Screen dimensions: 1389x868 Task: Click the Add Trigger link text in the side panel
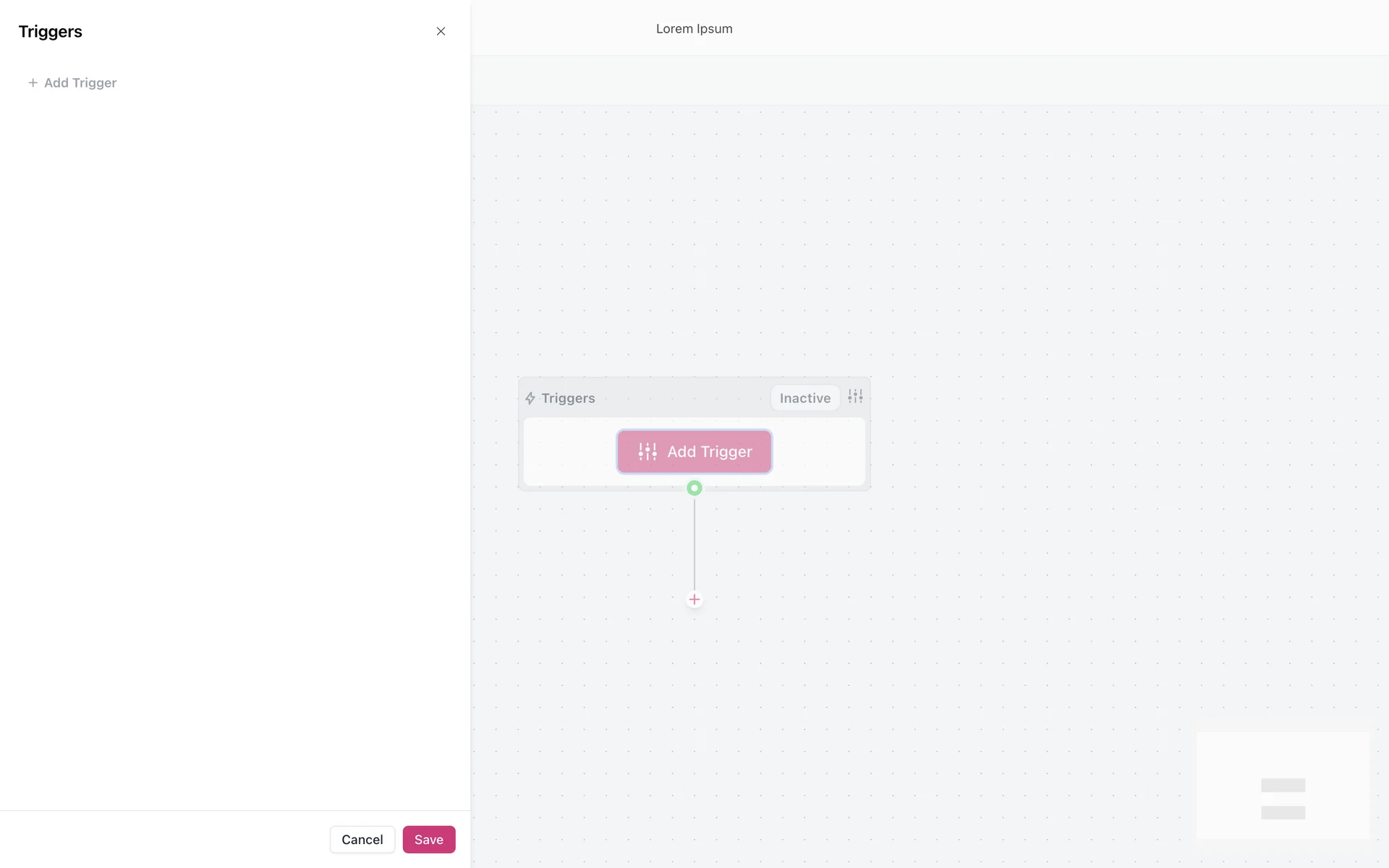(80, 83)
